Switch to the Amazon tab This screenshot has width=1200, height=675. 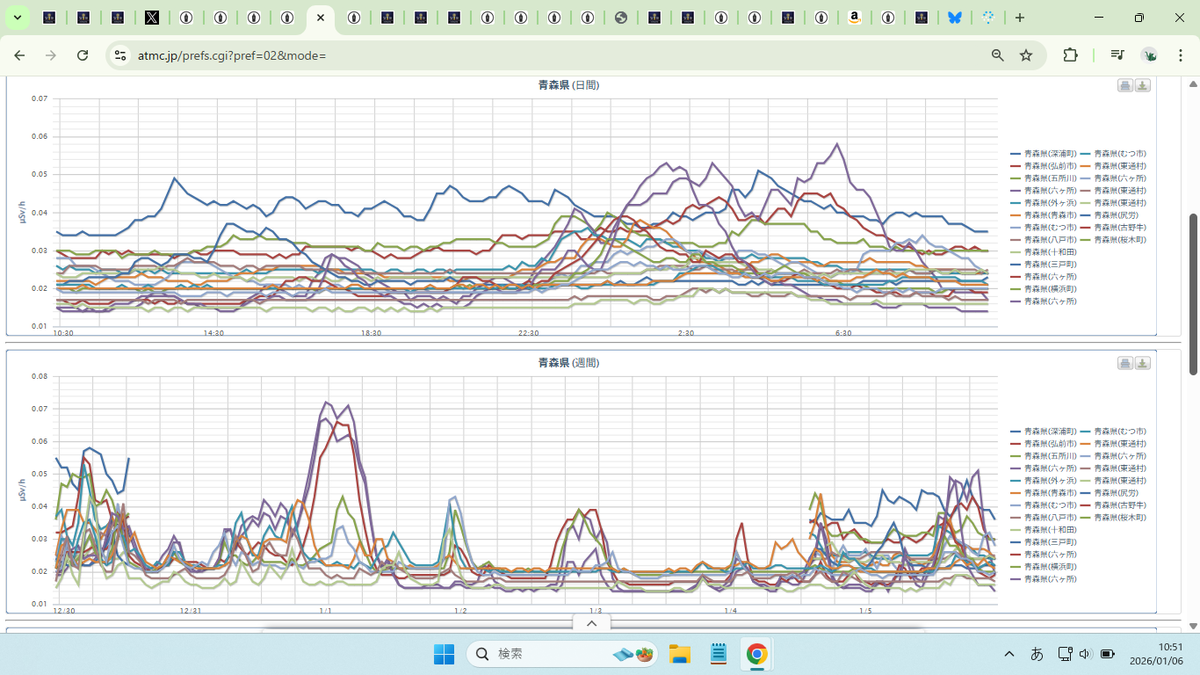click(x=854, y=18)
